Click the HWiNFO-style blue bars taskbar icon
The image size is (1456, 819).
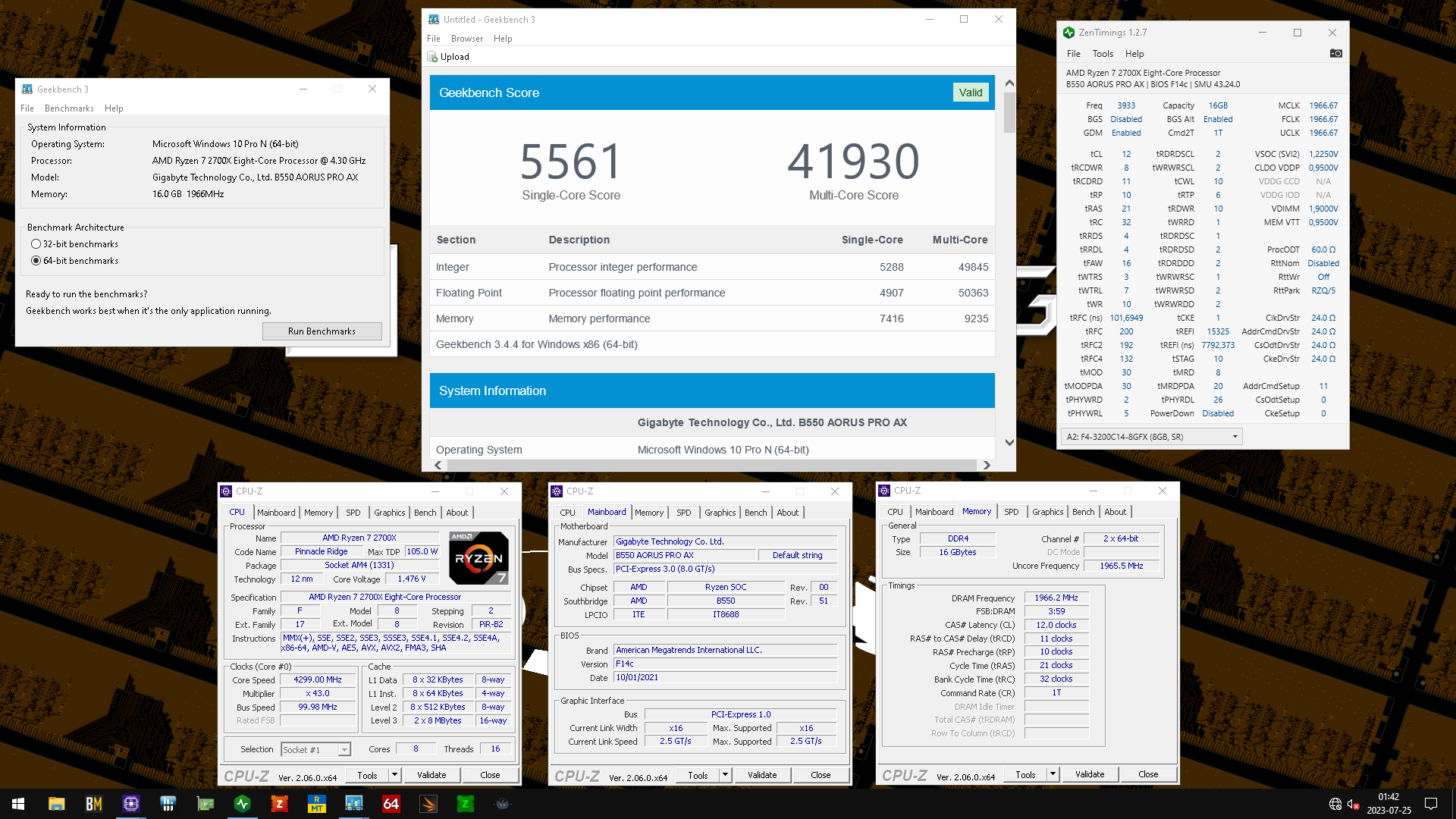[x=168, y=803]
